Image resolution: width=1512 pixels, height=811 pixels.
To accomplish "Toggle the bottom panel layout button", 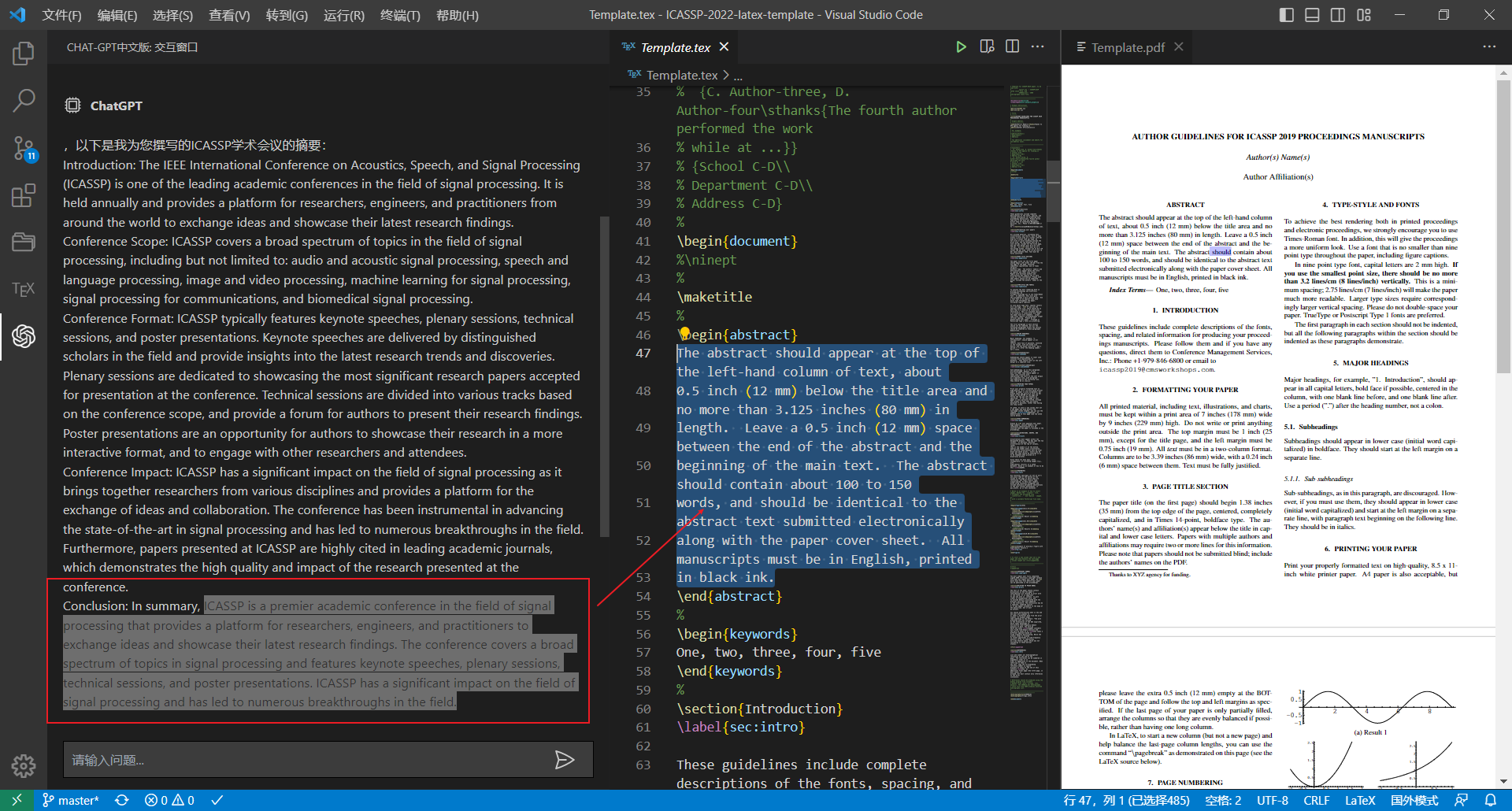I will (x=1312, y=15).
